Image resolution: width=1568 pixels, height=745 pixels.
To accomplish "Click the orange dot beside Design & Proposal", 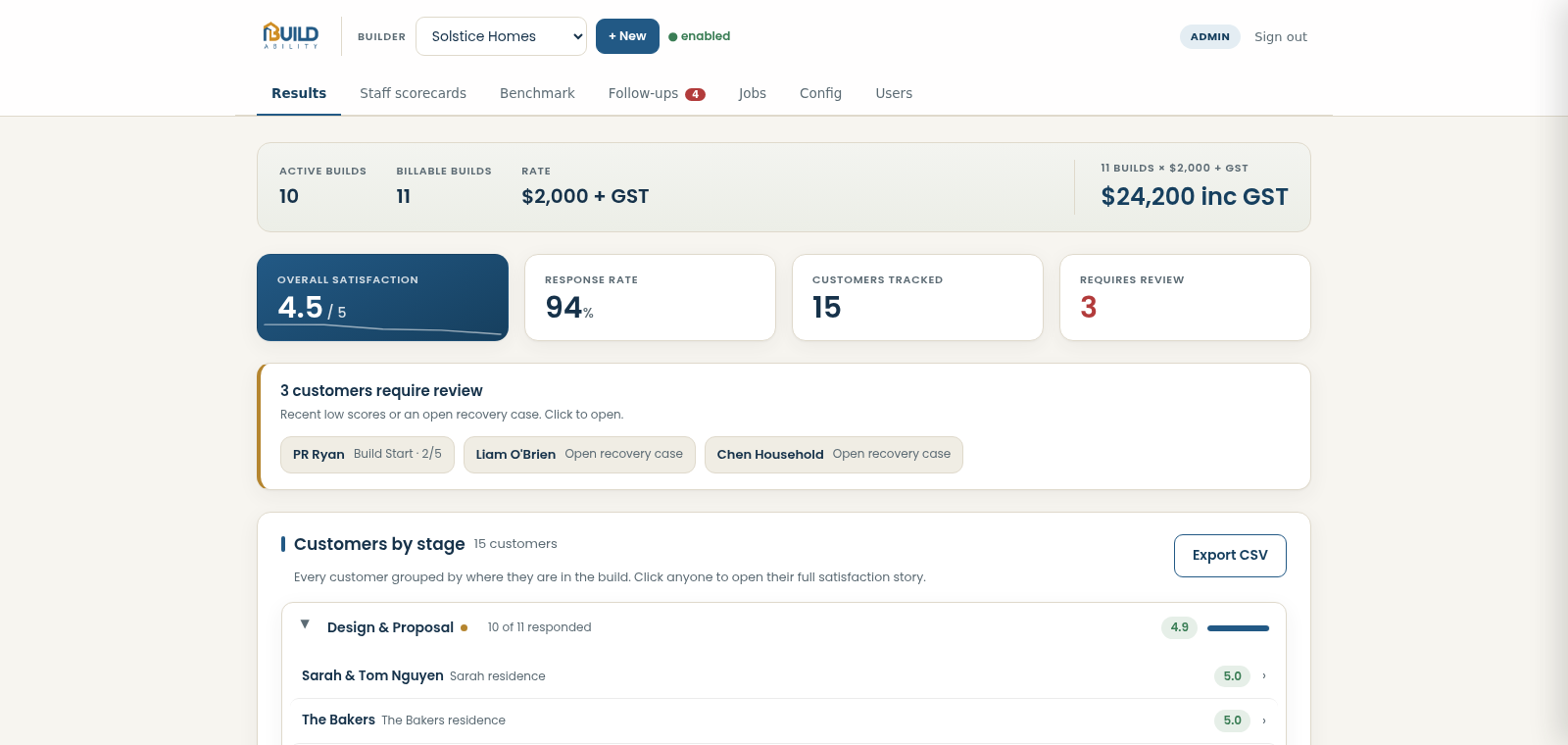I will [x=464, y=628].
